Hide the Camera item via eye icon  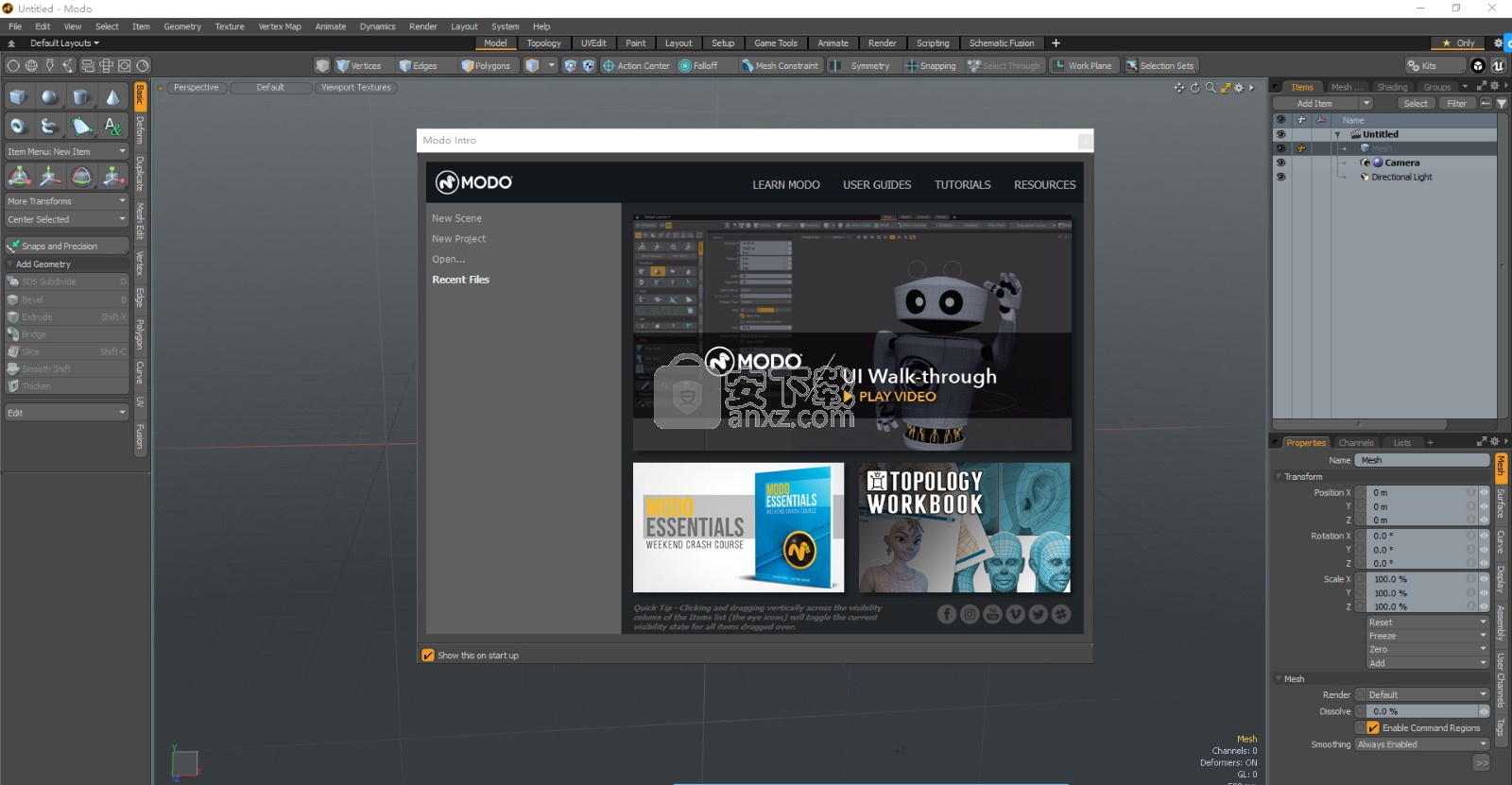coord(1280,162)
